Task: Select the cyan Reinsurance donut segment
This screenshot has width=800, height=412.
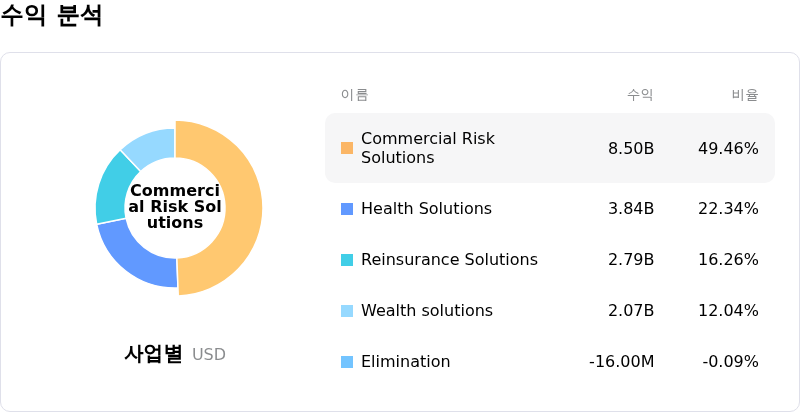Action: pyautogui.click(x=111, y=188)
